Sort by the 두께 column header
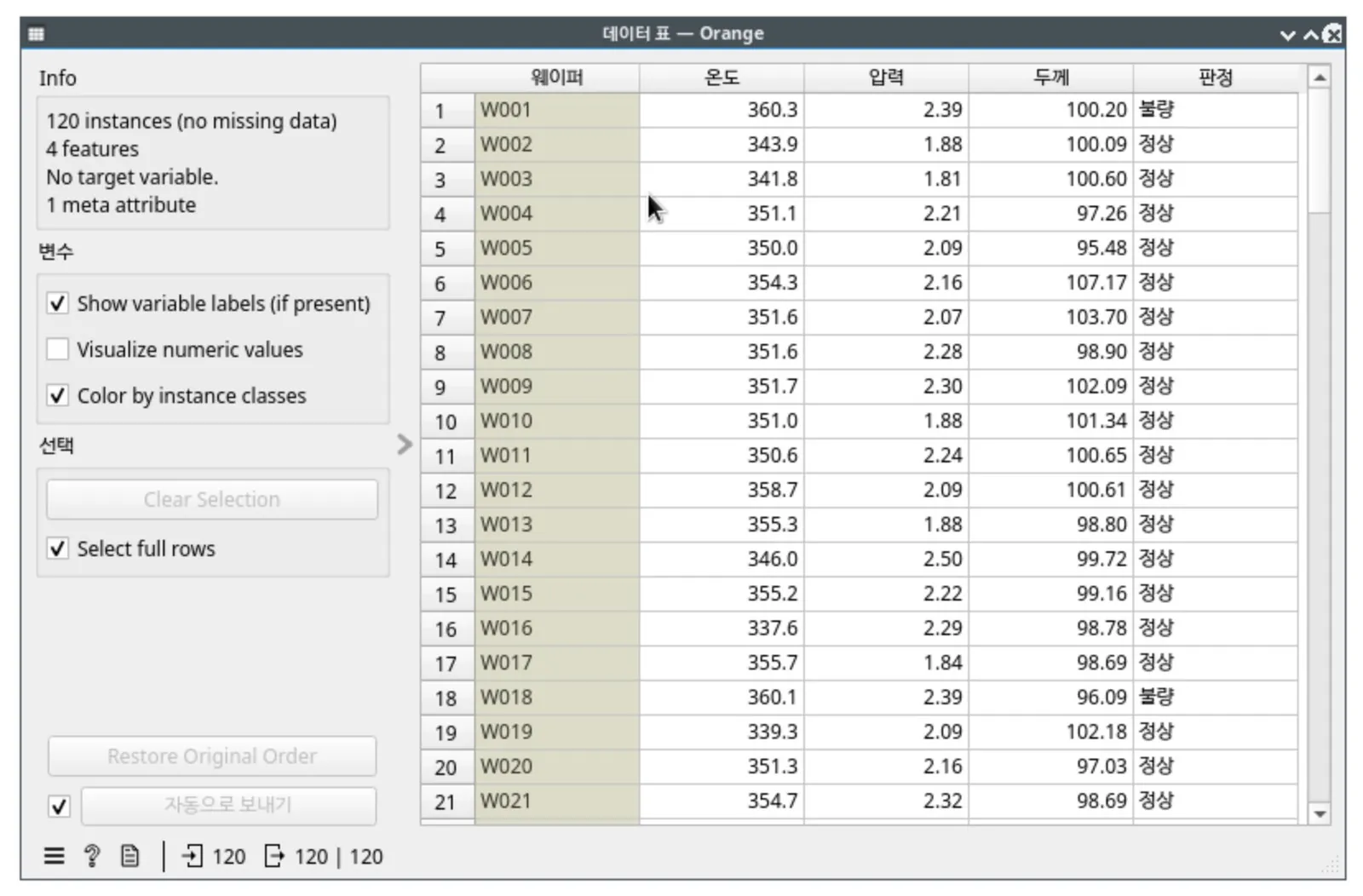This screenshot has height=896, width=1363. (x=1050, y=78)
